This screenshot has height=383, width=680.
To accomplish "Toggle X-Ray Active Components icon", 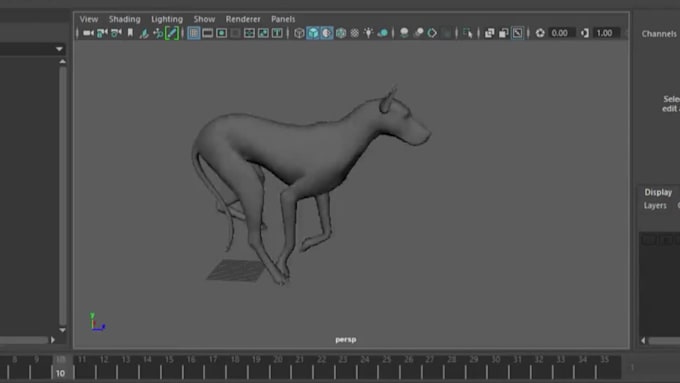I will click(503, 33).
